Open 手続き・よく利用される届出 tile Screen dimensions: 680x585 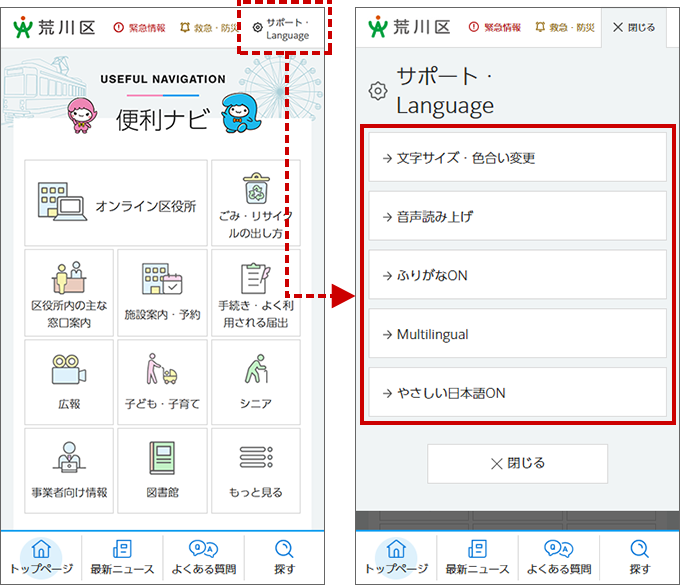(256, 293)
